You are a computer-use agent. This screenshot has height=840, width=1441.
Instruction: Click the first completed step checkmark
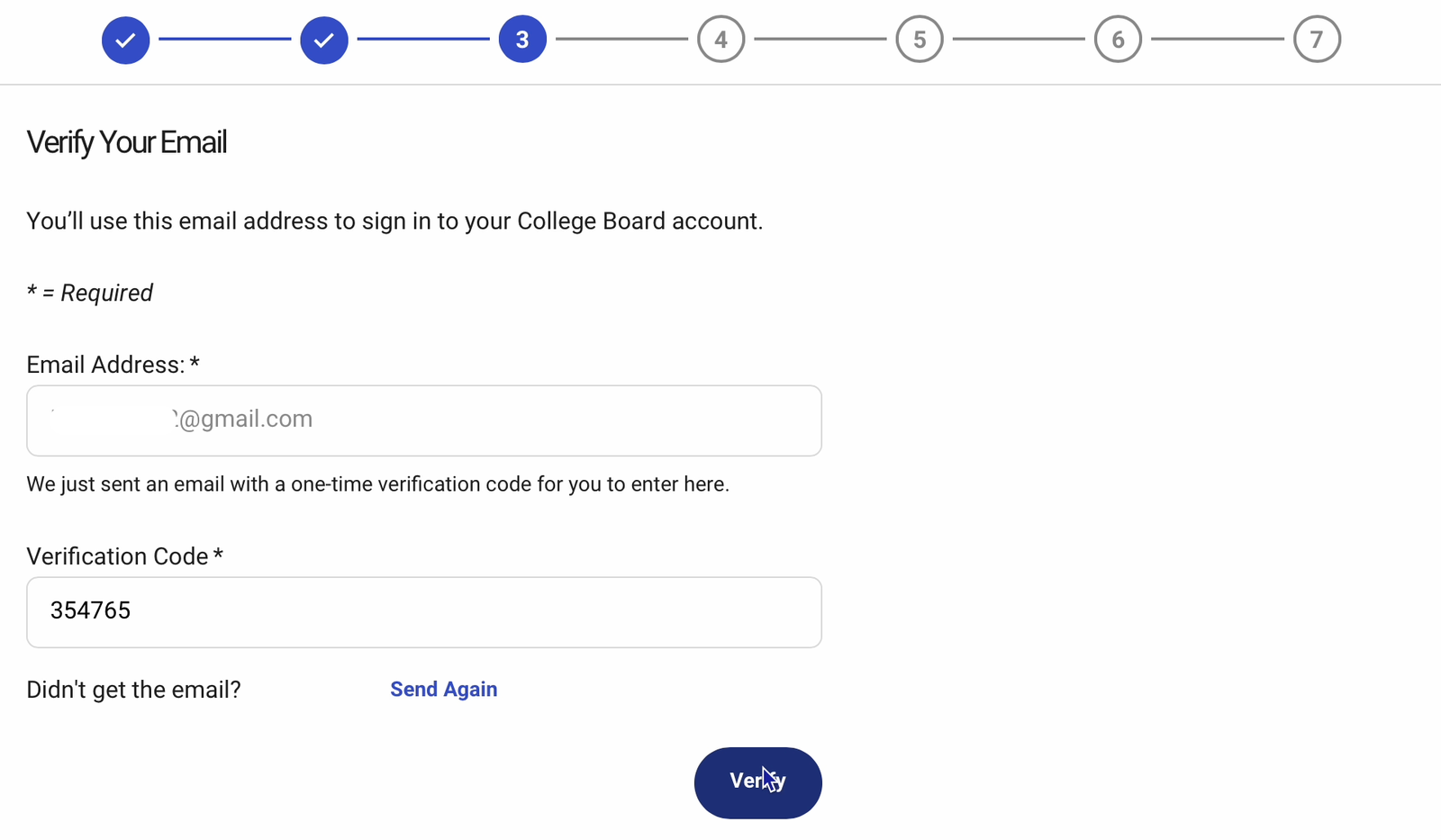tap(125, 40)
